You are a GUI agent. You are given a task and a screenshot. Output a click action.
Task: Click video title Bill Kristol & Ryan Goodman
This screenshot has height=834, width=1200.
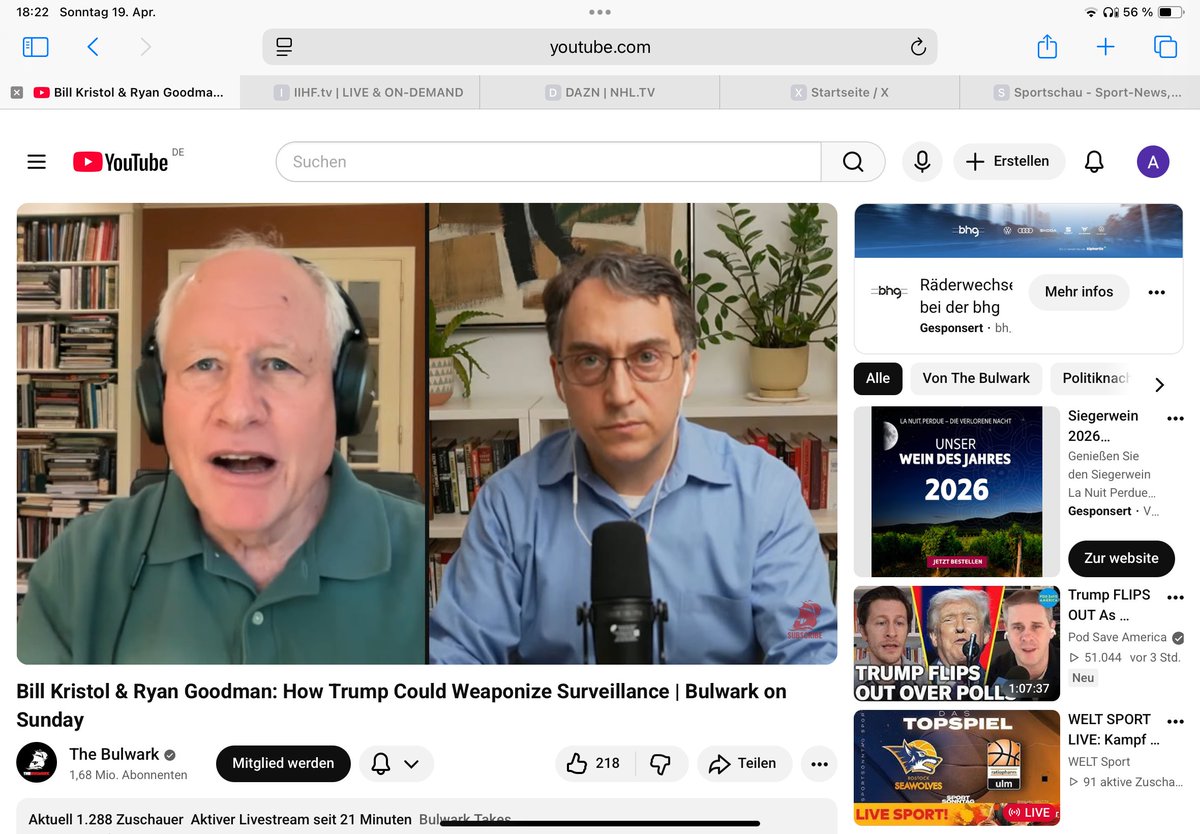point(401,705)
